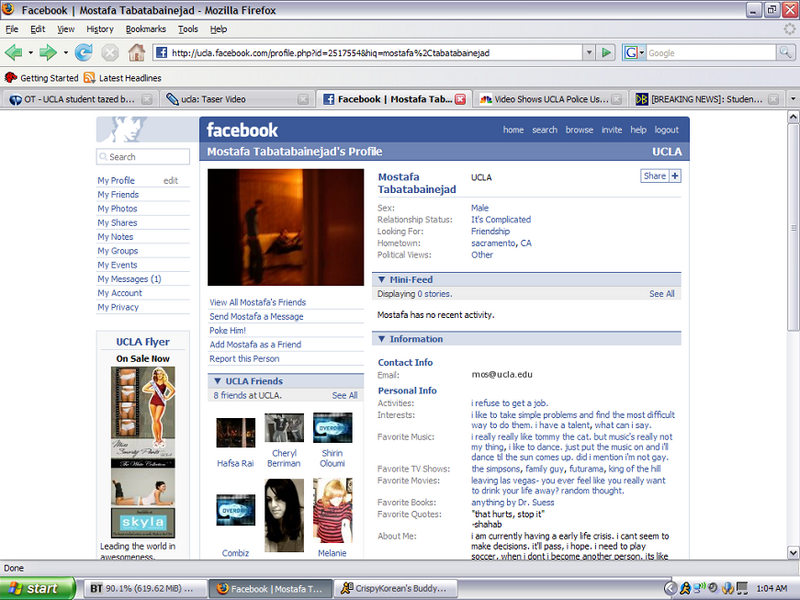The height and width of the screenshot is (600, 800).
Task: Close the 'Video Shows UCLA Police' tab
Action: (x=617, y=99)
